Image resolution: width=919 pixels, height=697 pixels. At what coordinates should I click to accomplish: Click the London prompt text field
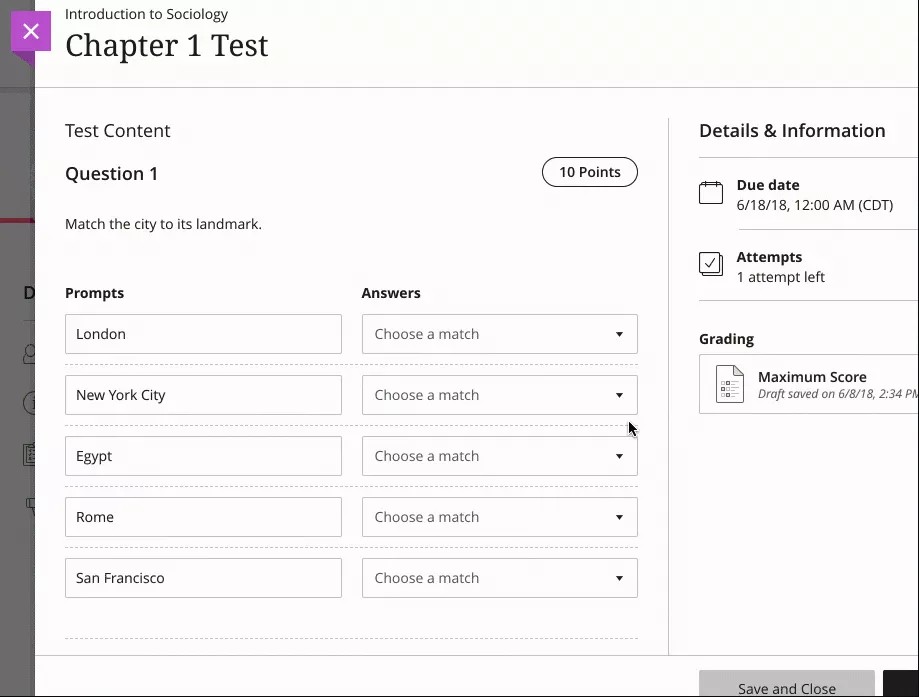pos(203,333)
